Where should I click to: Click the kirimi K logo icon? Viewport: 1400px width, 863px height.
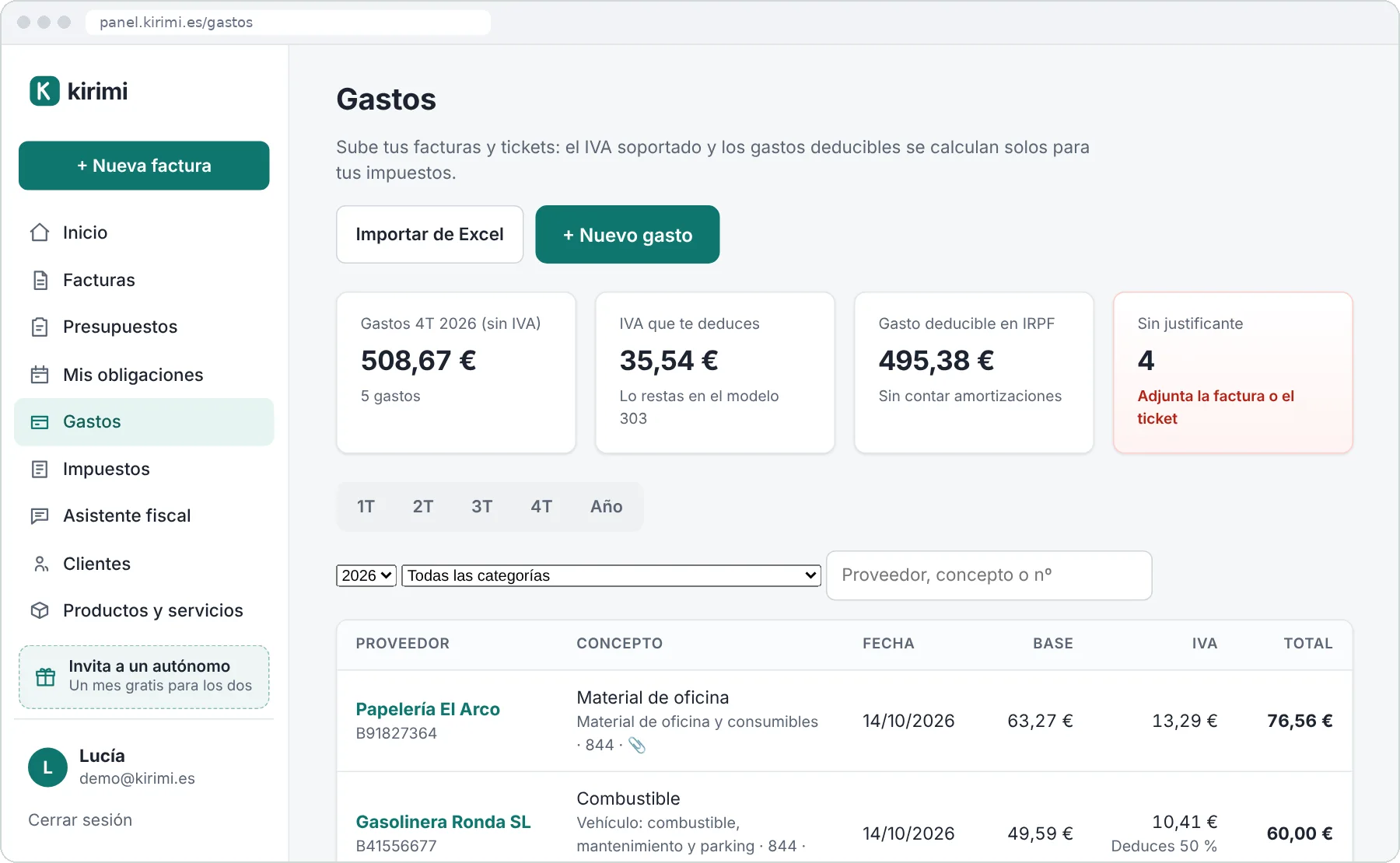[x=44, y=91]
